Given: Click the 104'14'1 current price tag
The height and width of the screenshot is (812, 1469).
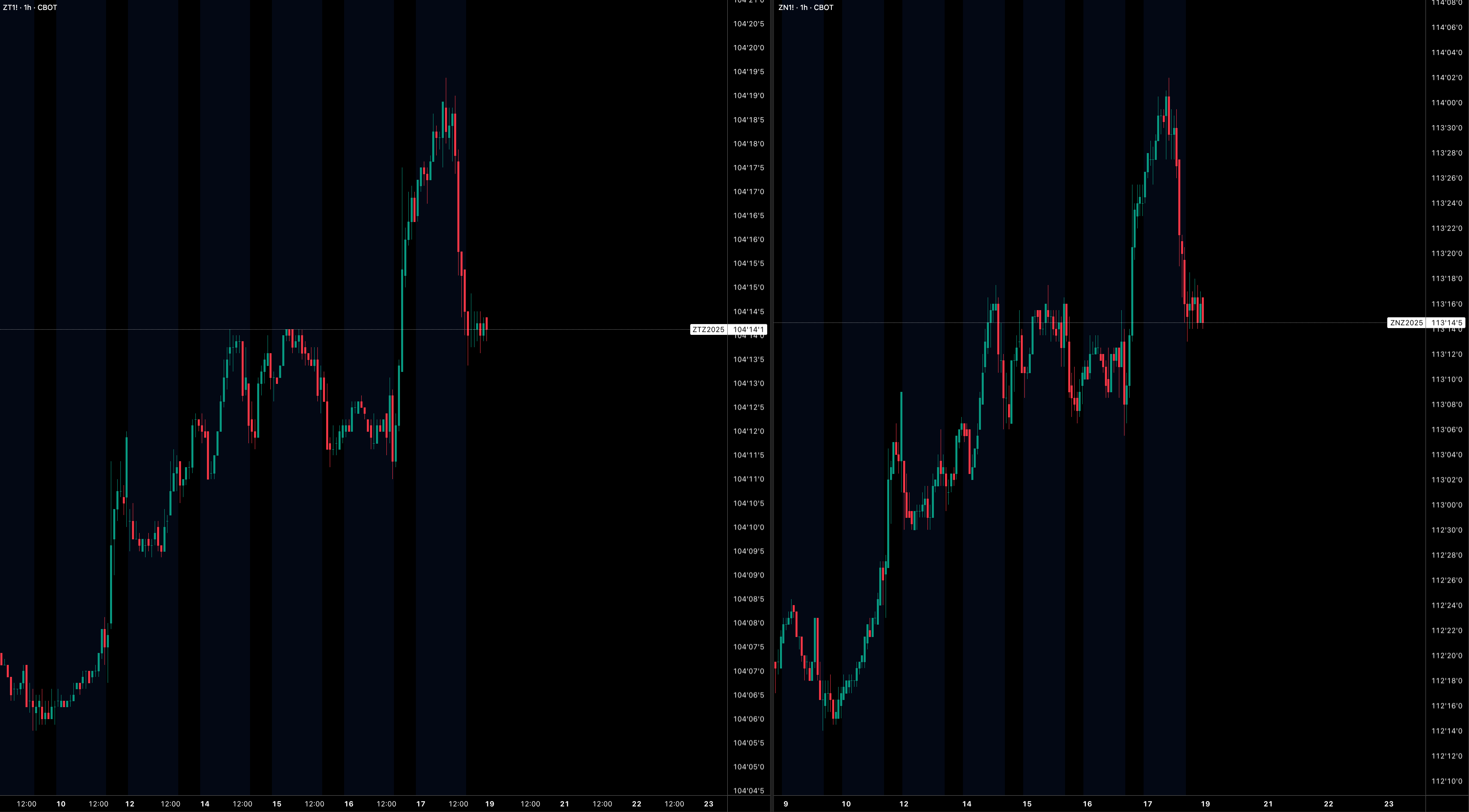Looking at the screenshot, I should tap(748, 330).
